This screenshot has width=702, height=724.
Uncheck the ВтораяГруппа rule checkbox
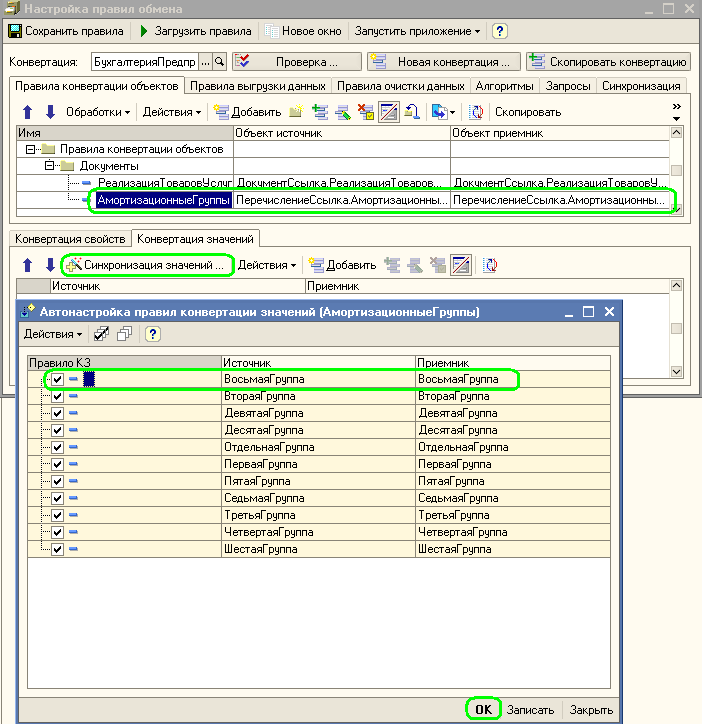(x=57, y=396)
